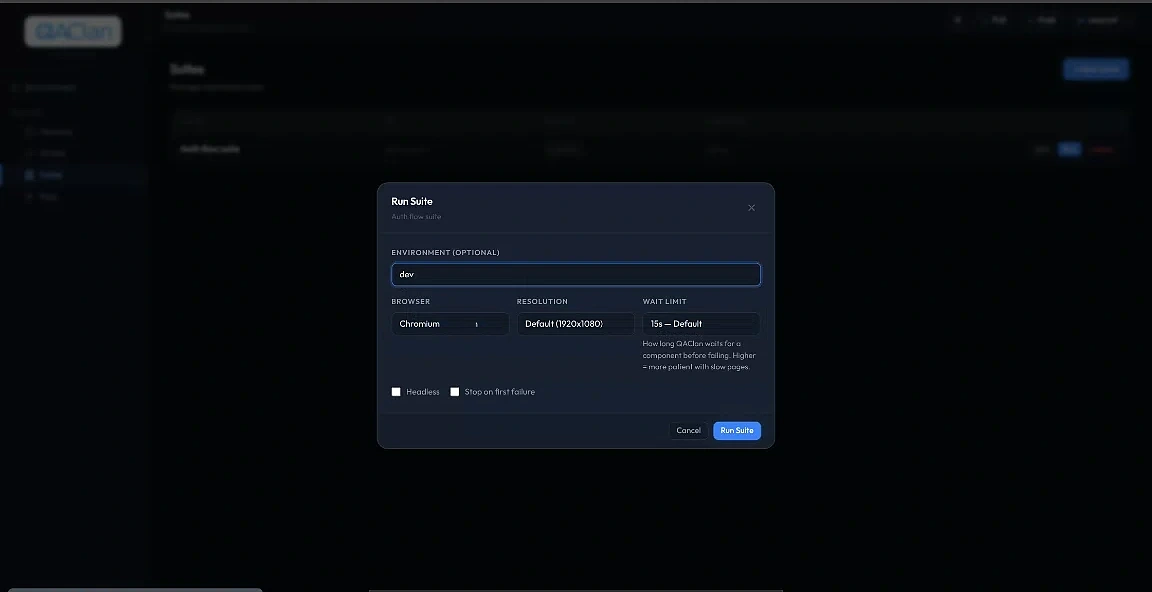This screenshot has height=592, width=1152.
Task: Close the Run Suite dialog with X
Action: [751, 208]
